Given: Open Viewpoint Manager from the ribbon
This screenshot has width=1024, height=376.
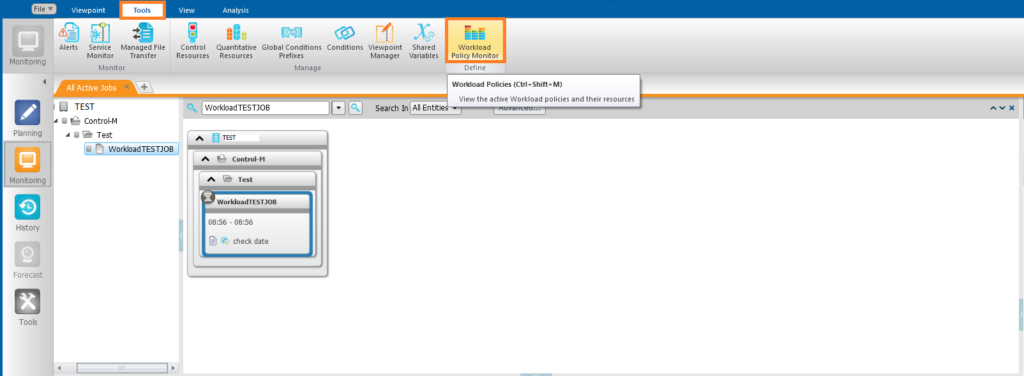Looking at the screenshot, I should [x=385, y=41].
